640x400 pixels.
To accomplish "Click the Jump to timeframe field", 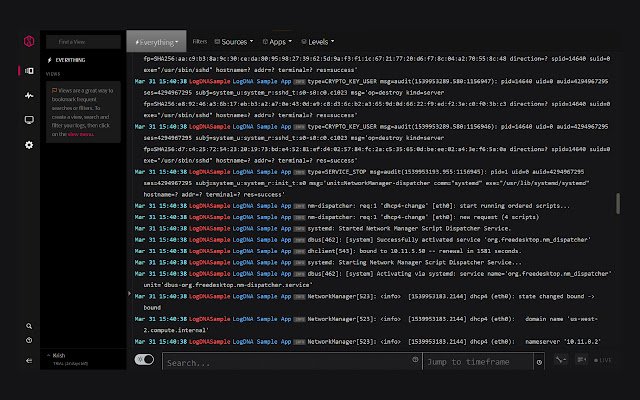I will (x=478, y=362).
